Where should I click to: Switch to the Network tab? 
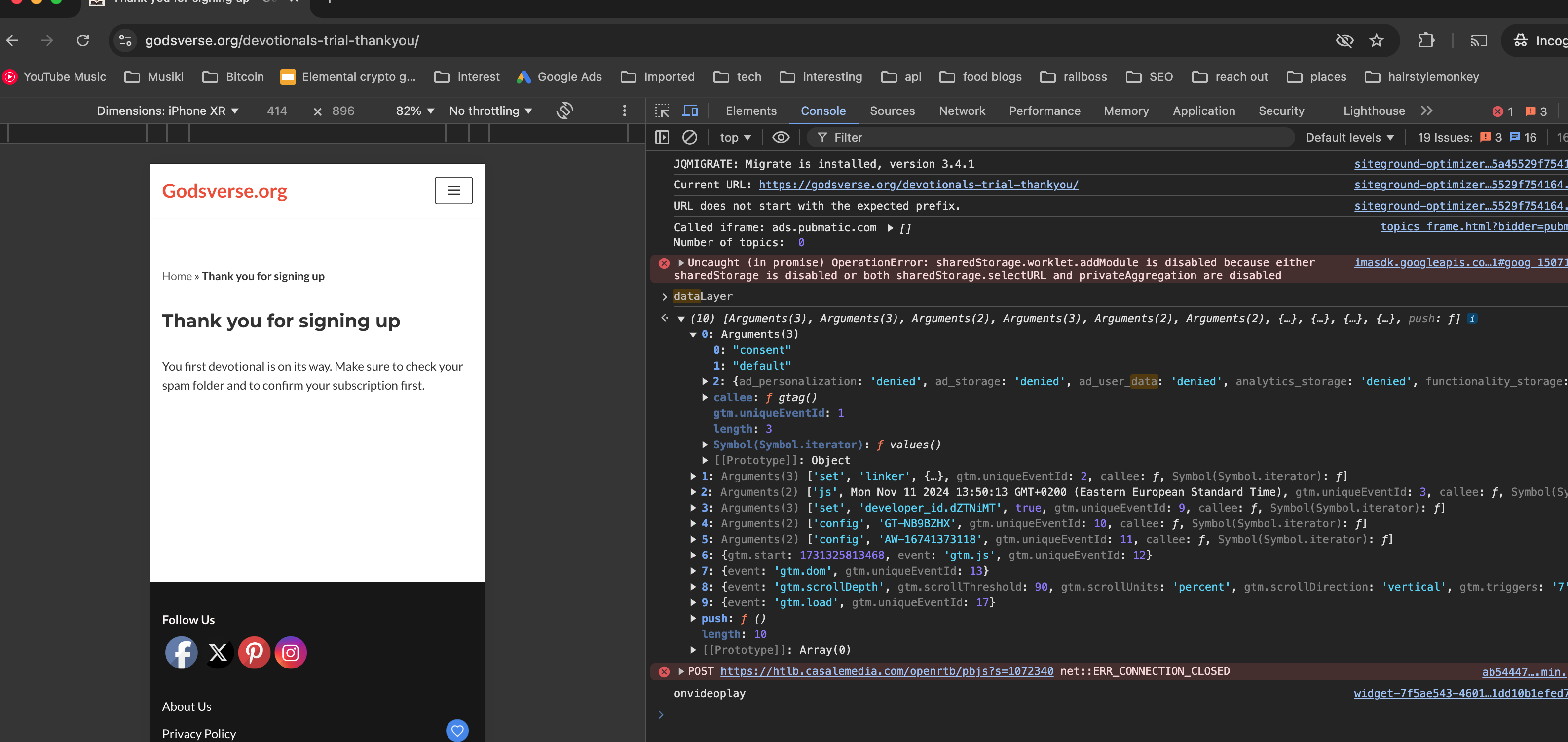(961, 111)
